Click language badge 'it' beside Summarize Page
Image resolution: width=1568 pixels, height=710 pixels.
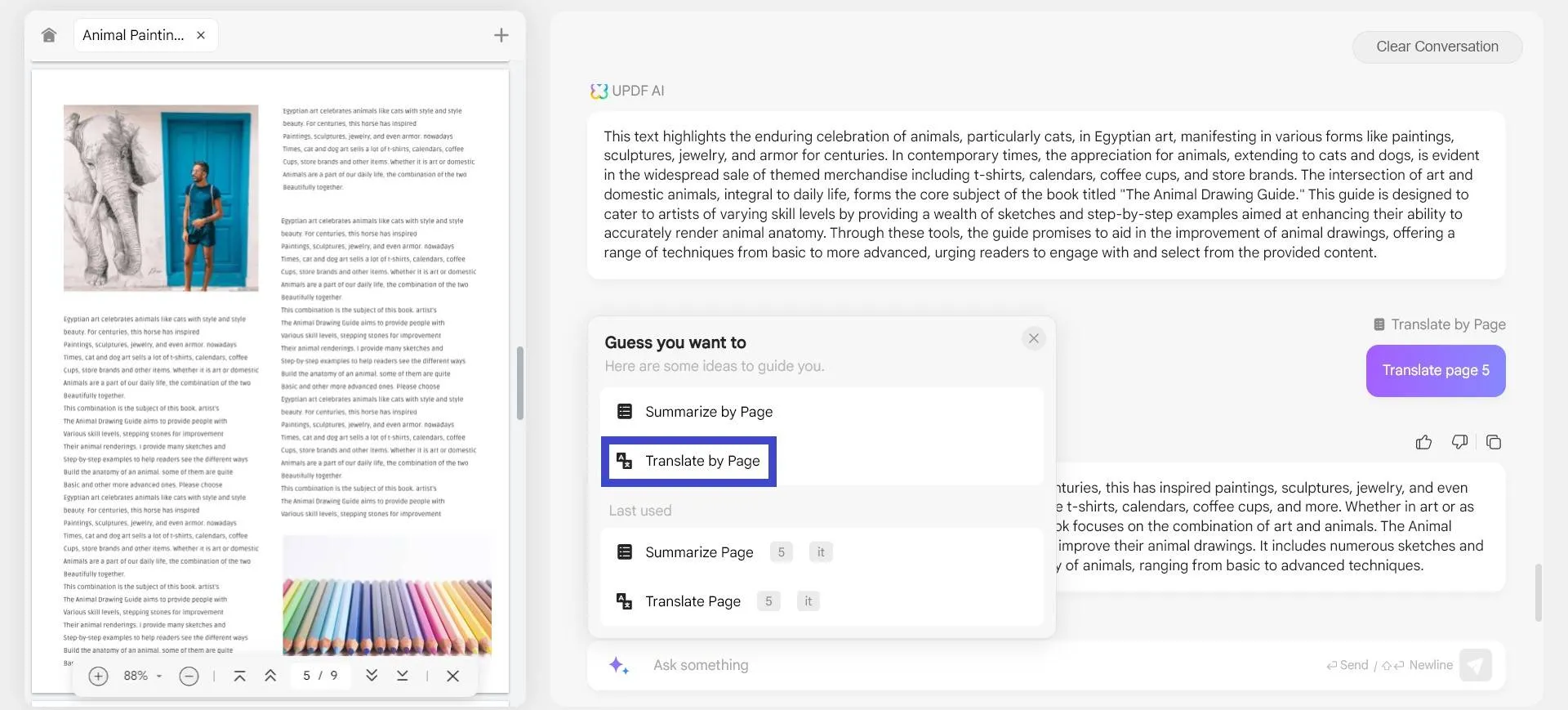tap(821, 552)
